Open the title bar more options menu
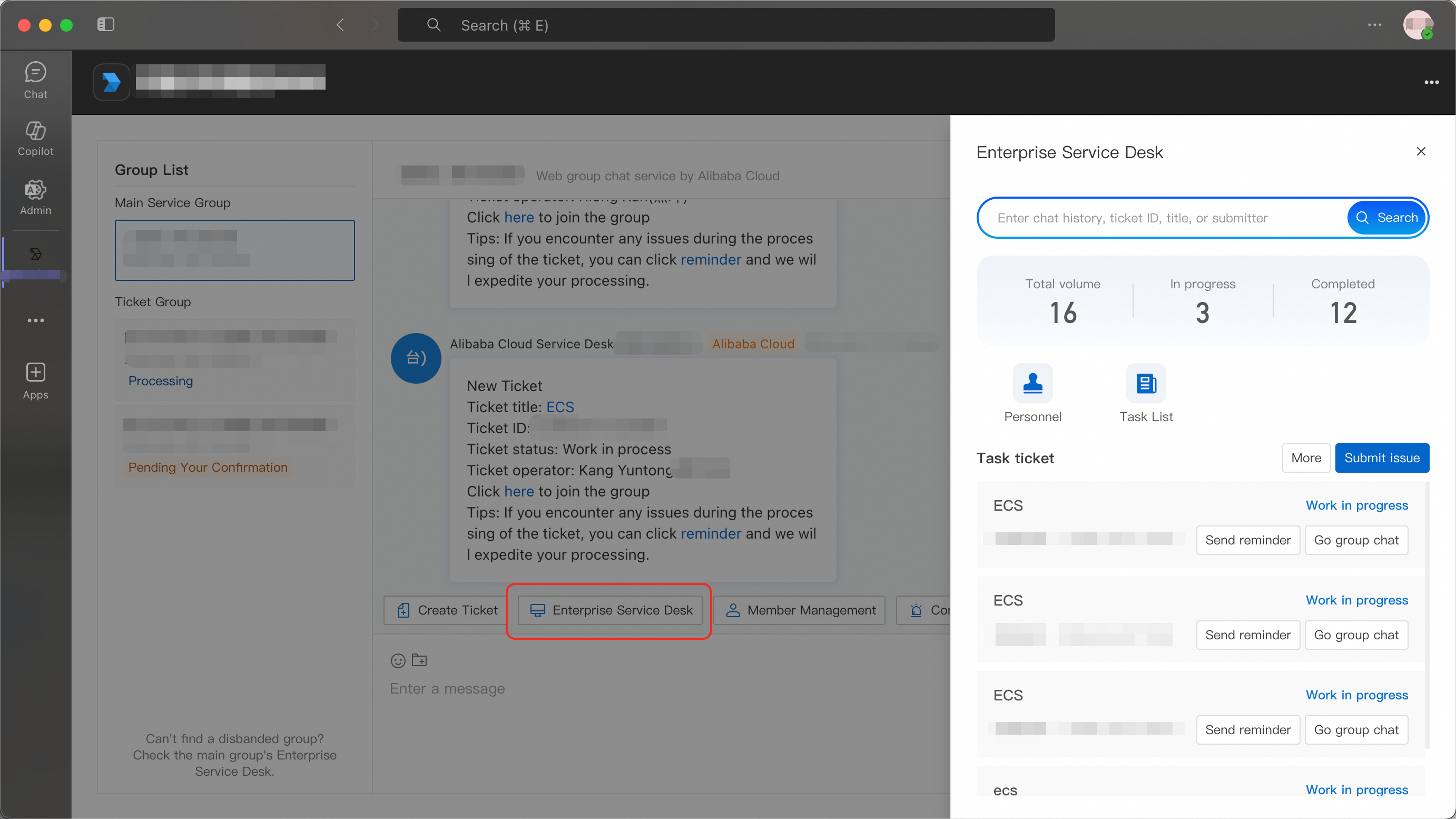This screenshot has height=819, width=1456. [x=1374, y=24]
